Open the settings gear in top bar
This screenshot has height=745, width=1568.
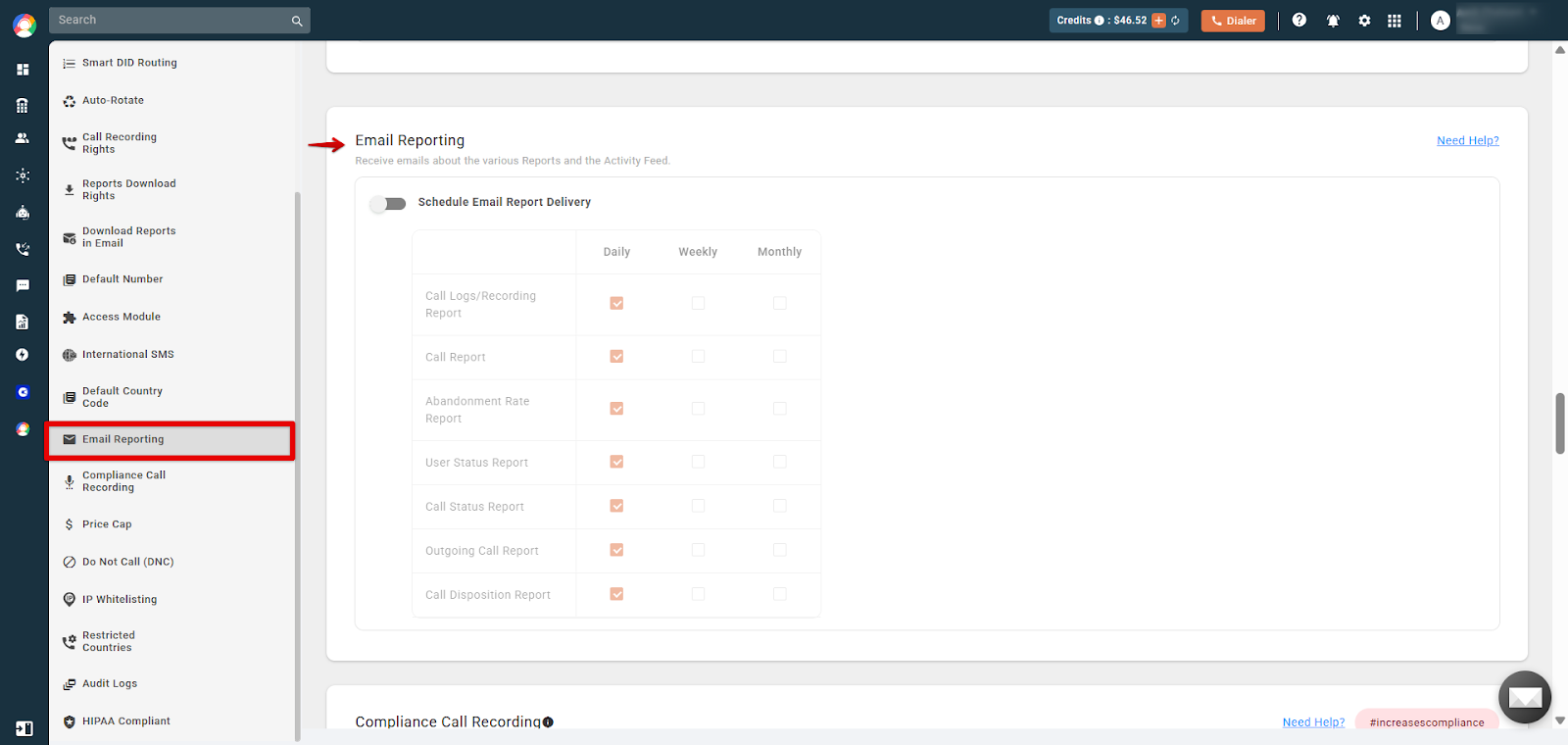[x=1364, y=21]
